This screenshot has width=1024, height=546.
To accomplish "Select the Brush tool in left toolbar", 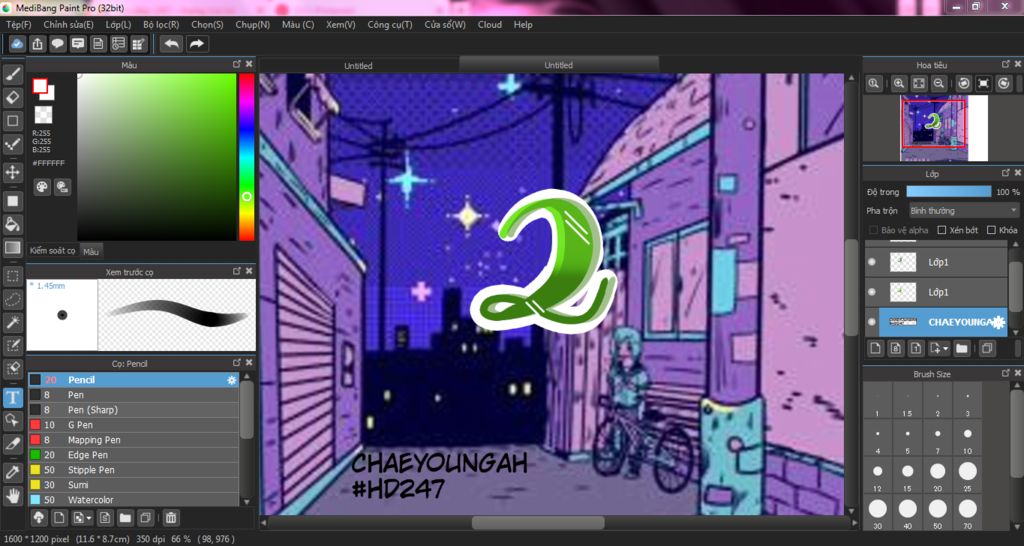I will tap(12, 74).
